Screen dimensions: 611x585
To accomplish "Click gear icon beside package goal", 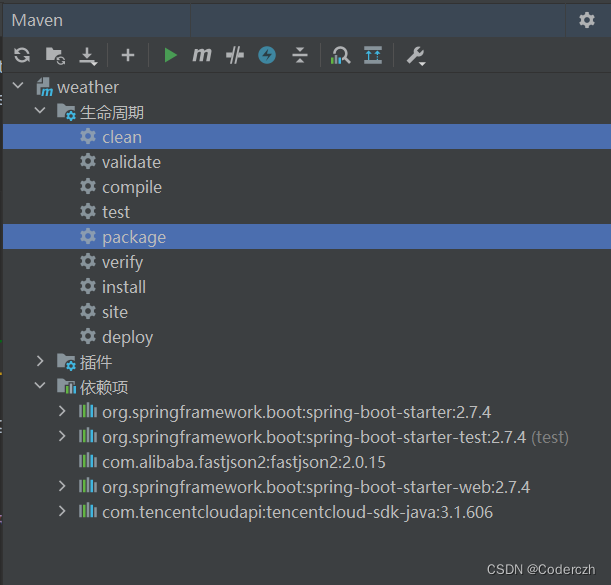I will click(x=88, y=236).
